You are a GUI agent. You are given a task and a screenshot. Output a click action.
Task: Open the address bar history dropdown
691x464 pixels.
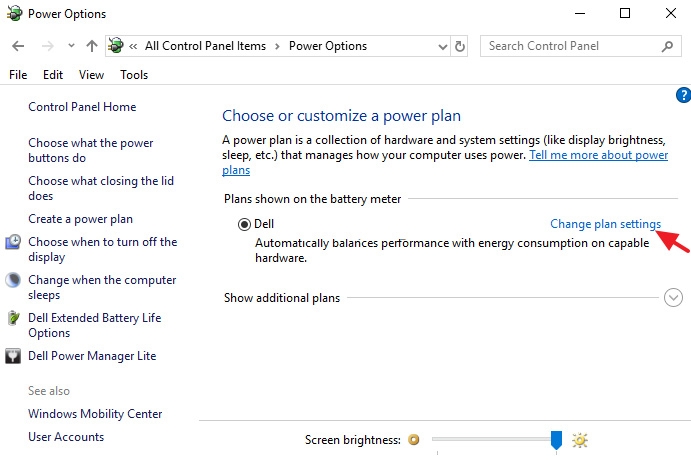[443, 46]
